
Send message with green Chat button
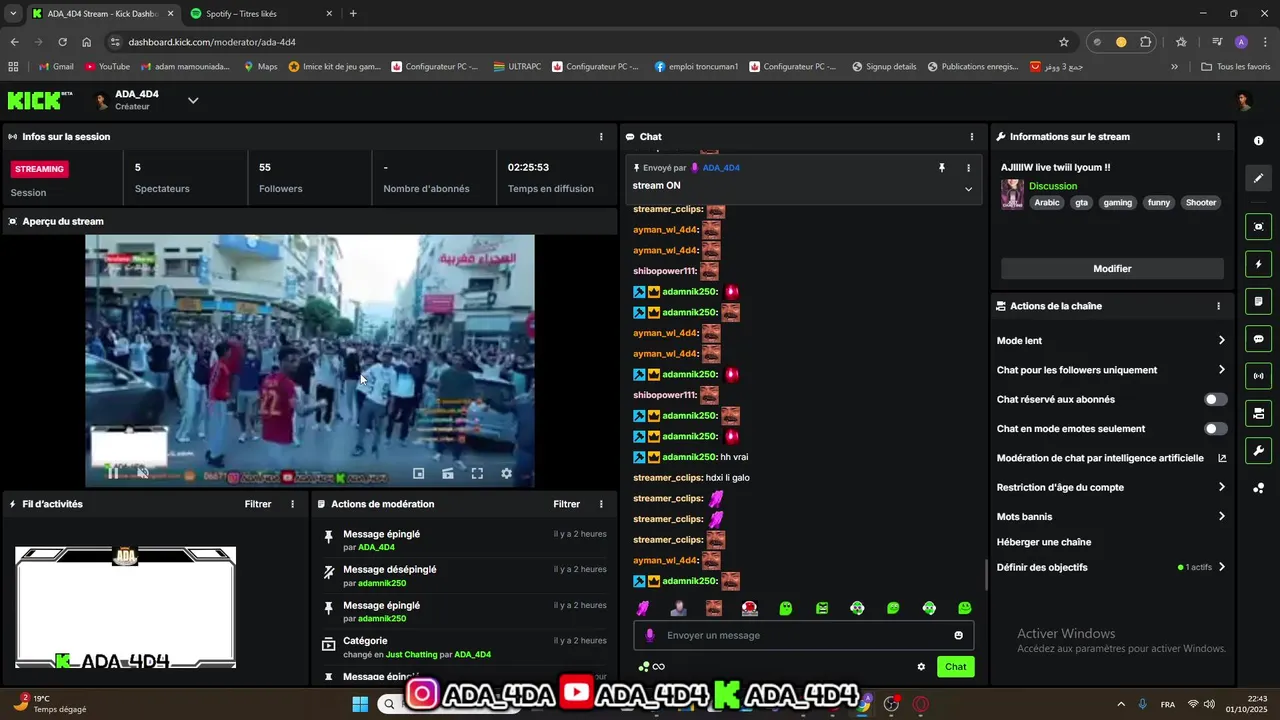coord(955,667)
